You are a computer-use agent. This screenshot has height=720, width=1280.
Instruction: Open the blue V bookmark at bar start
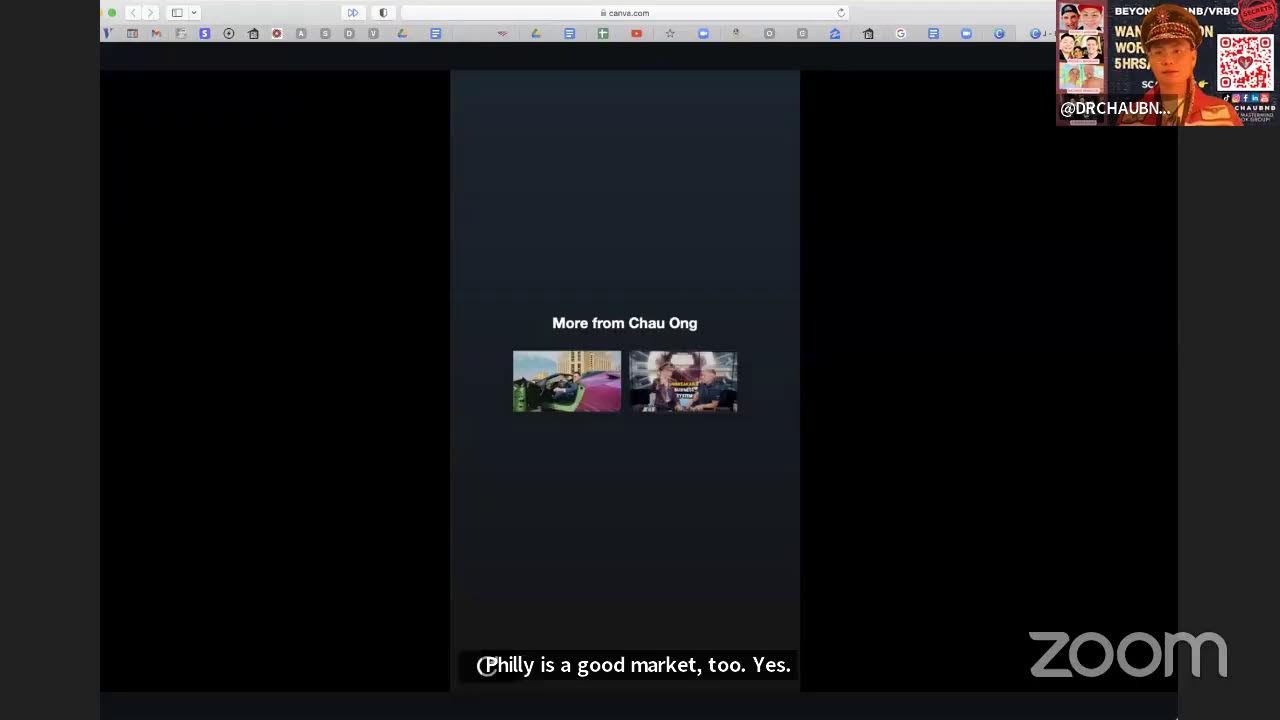107,33
